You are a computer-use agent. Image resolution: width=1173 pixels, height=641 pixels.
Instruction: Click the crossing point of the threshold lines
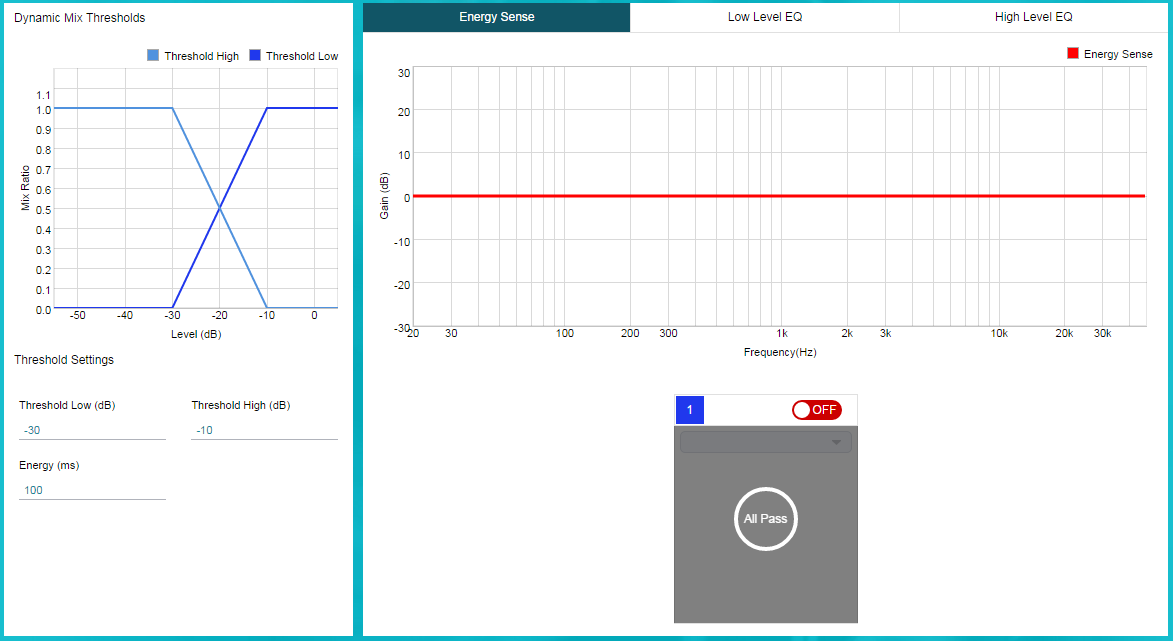(x=220, y=208)
